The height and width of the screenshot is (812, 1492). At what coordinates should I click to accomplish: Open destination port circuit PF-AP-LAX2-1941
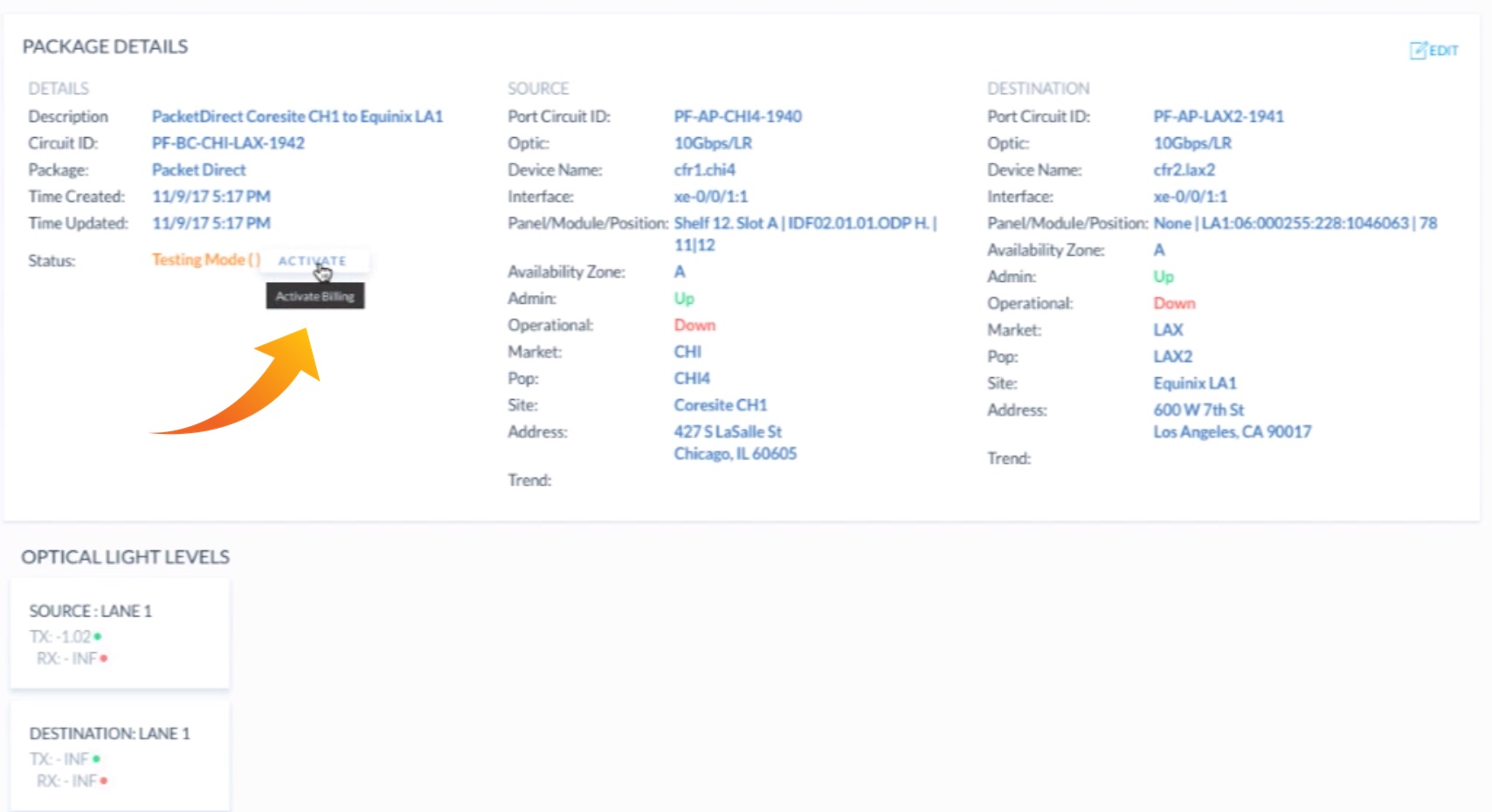(x=1218, y=116)
